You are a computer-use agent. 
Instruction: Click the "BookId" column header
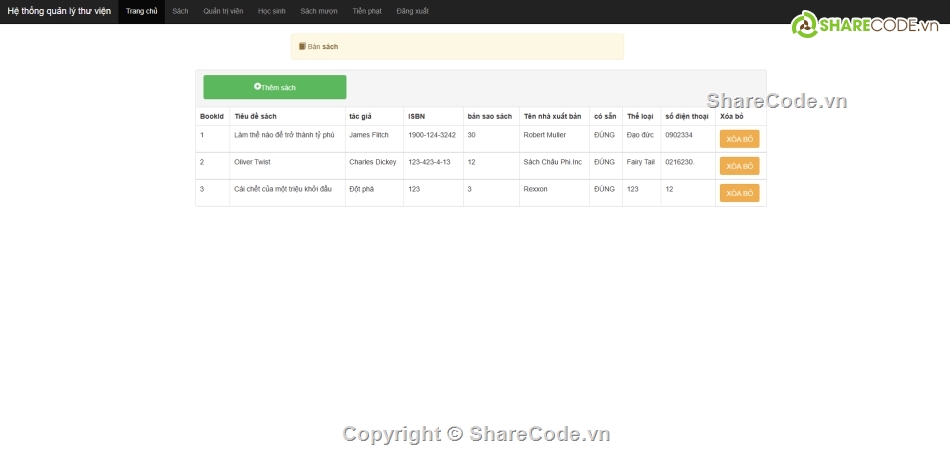pos(212,116)
